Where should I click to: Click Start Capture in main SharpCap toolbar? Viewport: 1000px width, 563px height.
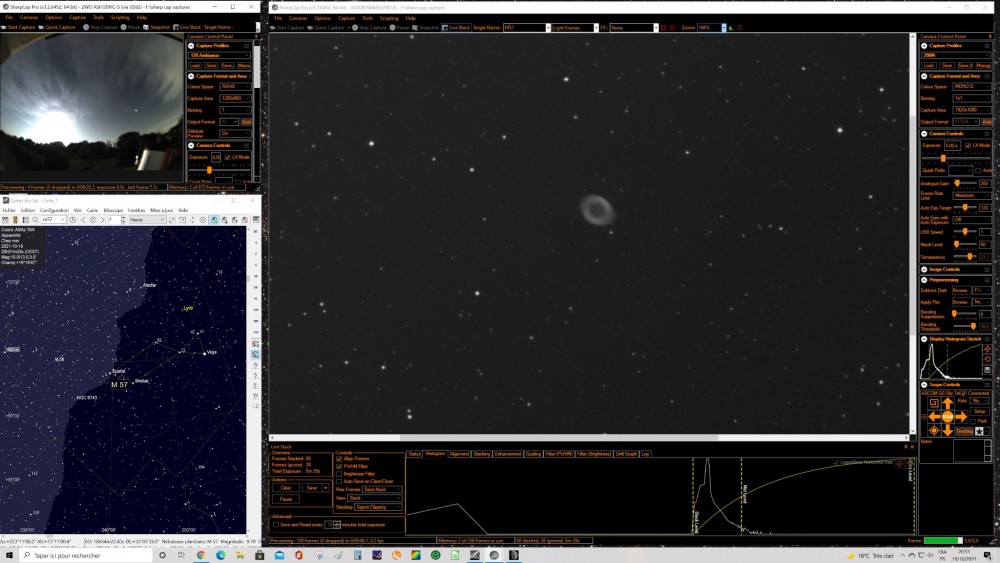[x=287, y=27]
